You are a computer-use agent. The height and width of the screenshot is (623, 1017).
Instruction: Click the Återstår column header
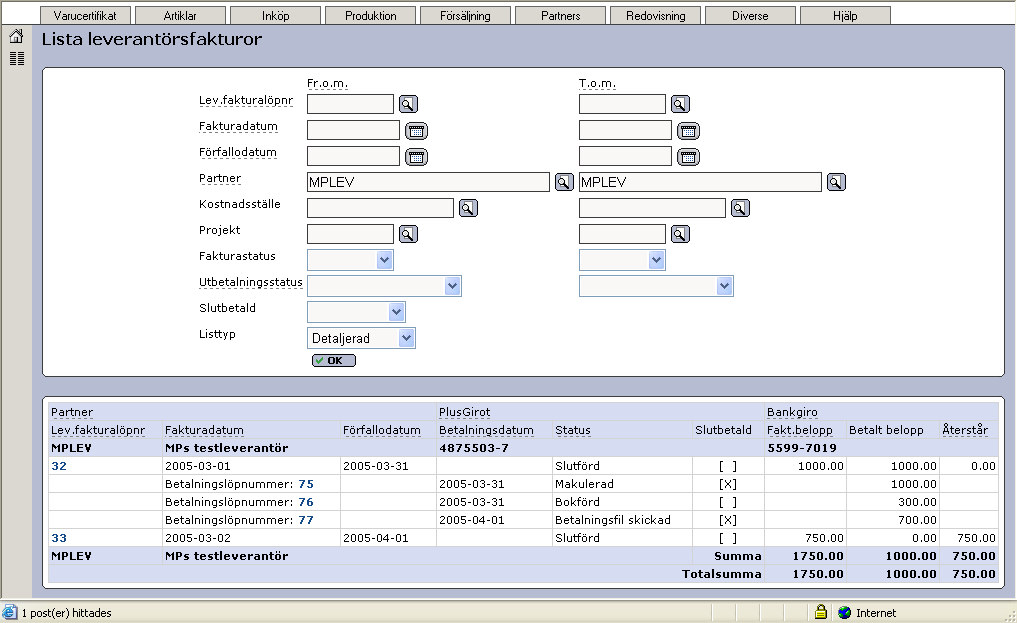965,430
